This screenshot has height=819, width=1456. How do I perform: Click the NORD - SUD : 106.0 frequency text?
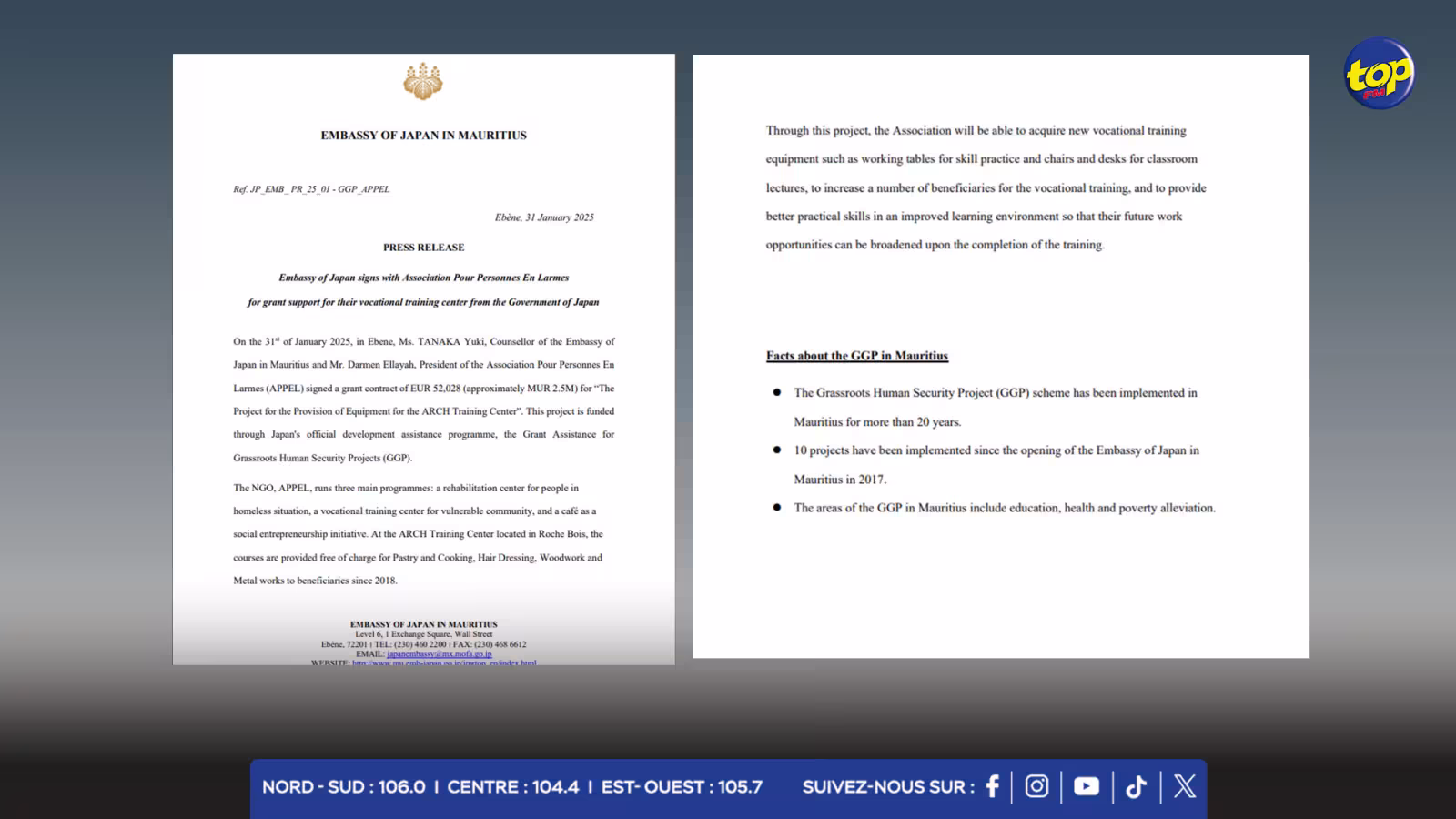(x=344, y=787)
